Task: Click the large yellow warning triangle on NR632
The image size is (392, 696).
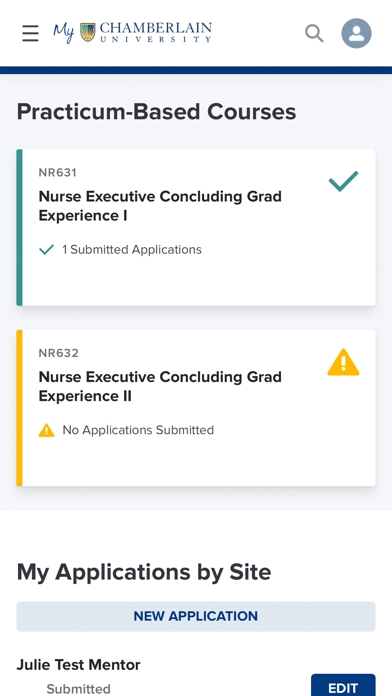Action: tap(343, 362)
